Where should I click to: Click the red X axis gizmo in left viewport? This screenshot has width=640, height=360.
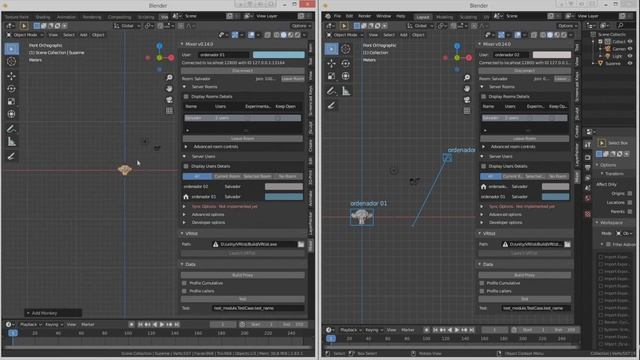pos(171,58)
